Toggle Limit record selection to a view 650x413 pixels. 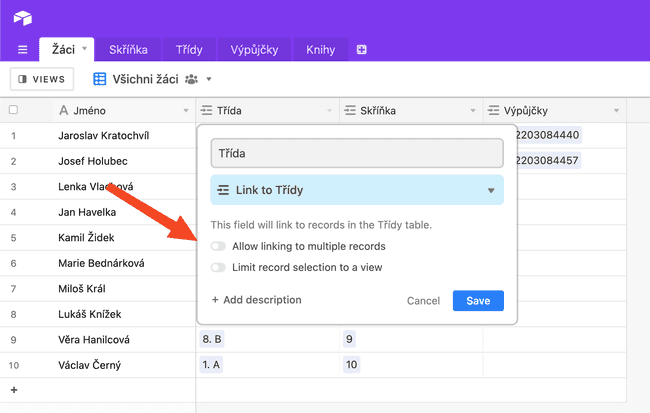pos(218,267)
